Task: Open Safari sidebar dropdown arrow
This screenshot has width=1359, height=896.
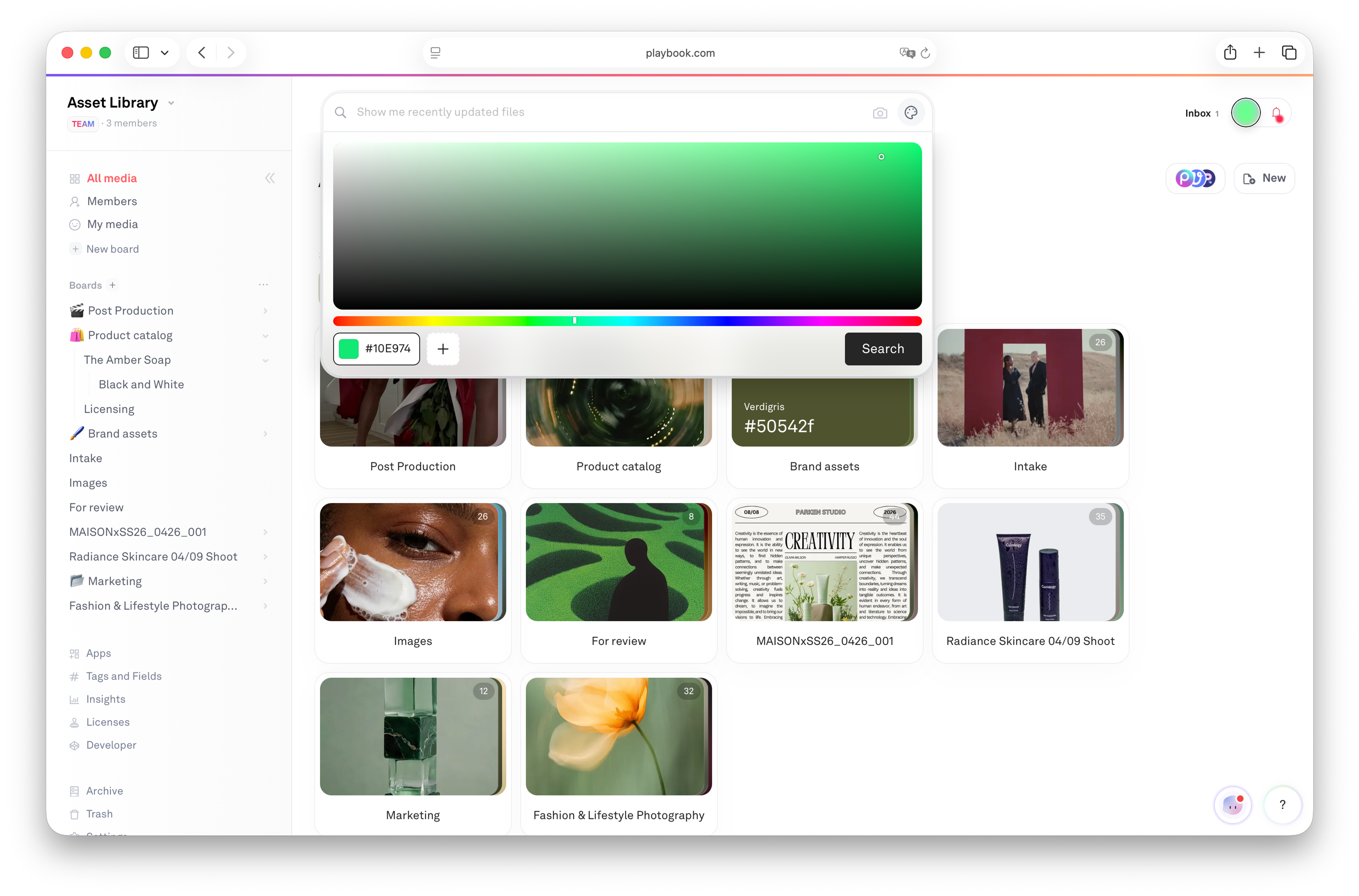Action: (x=165, y=53)
